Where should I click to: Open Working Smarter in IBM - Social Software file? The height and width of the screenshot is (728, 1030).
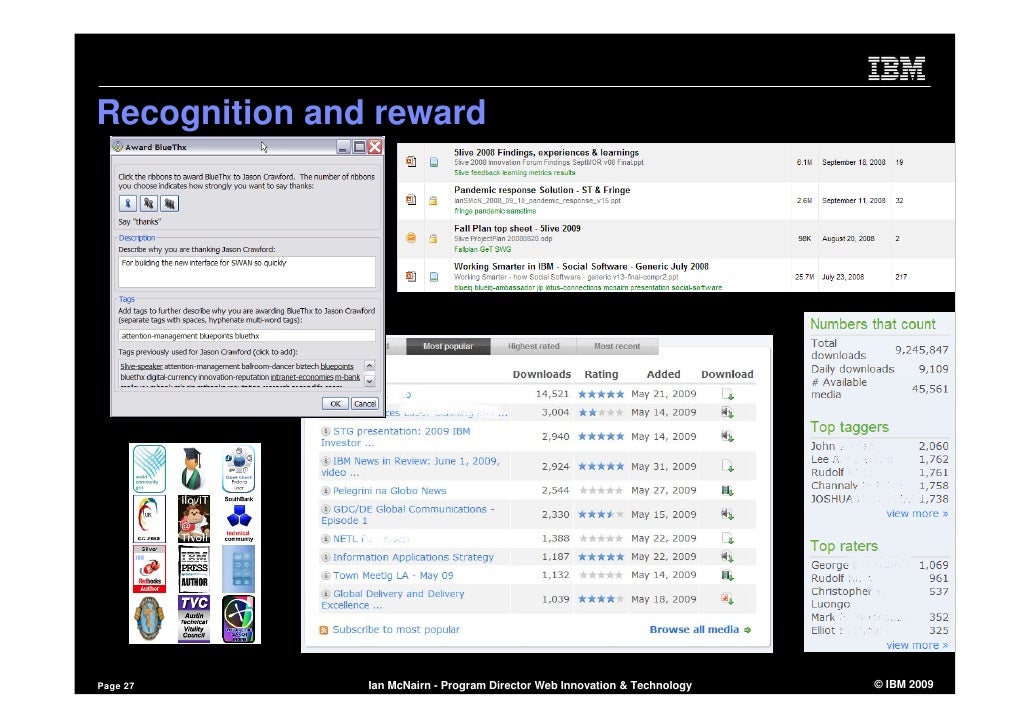pos(581,267)
